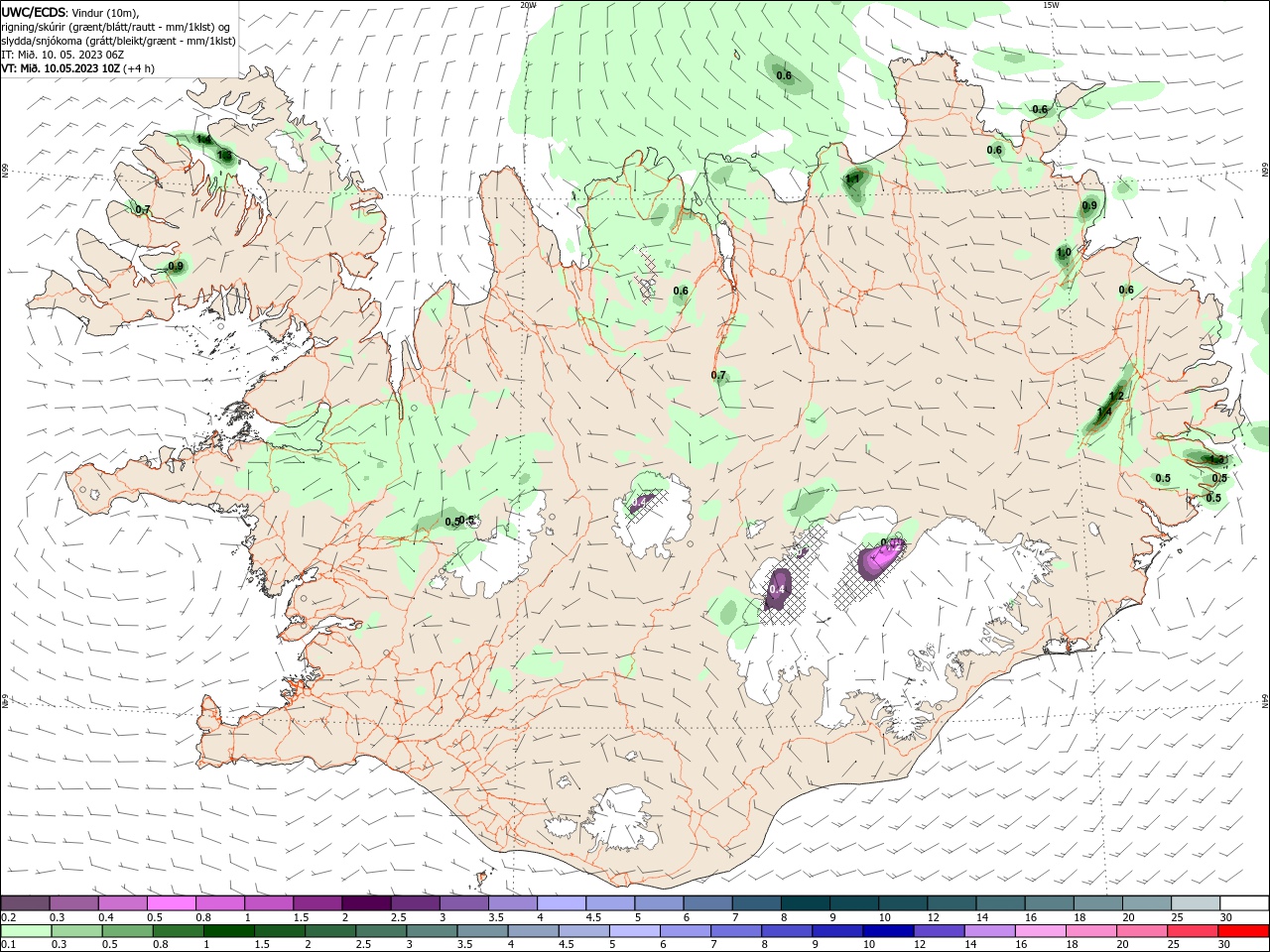Click the 0.2 label in upper legend
Viewport: 1270px width, 952px height.
point(9,917)
